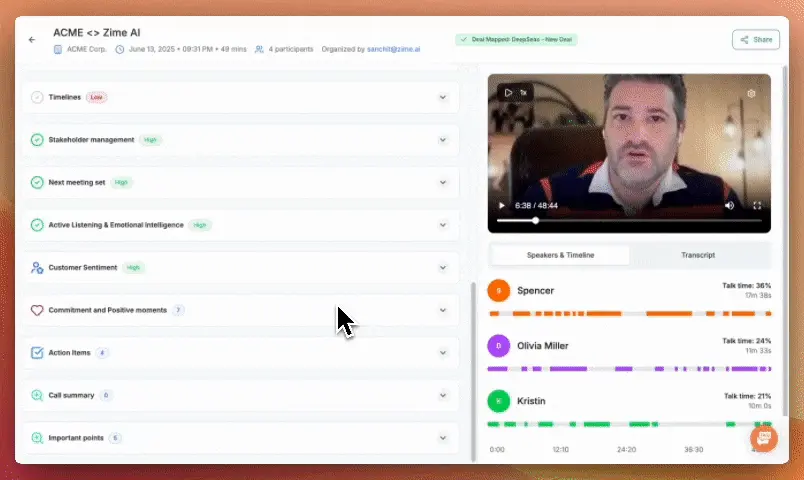
Task: Click Olivia Miller's purple talk timeline bar
Action: [x=630, y=369]
